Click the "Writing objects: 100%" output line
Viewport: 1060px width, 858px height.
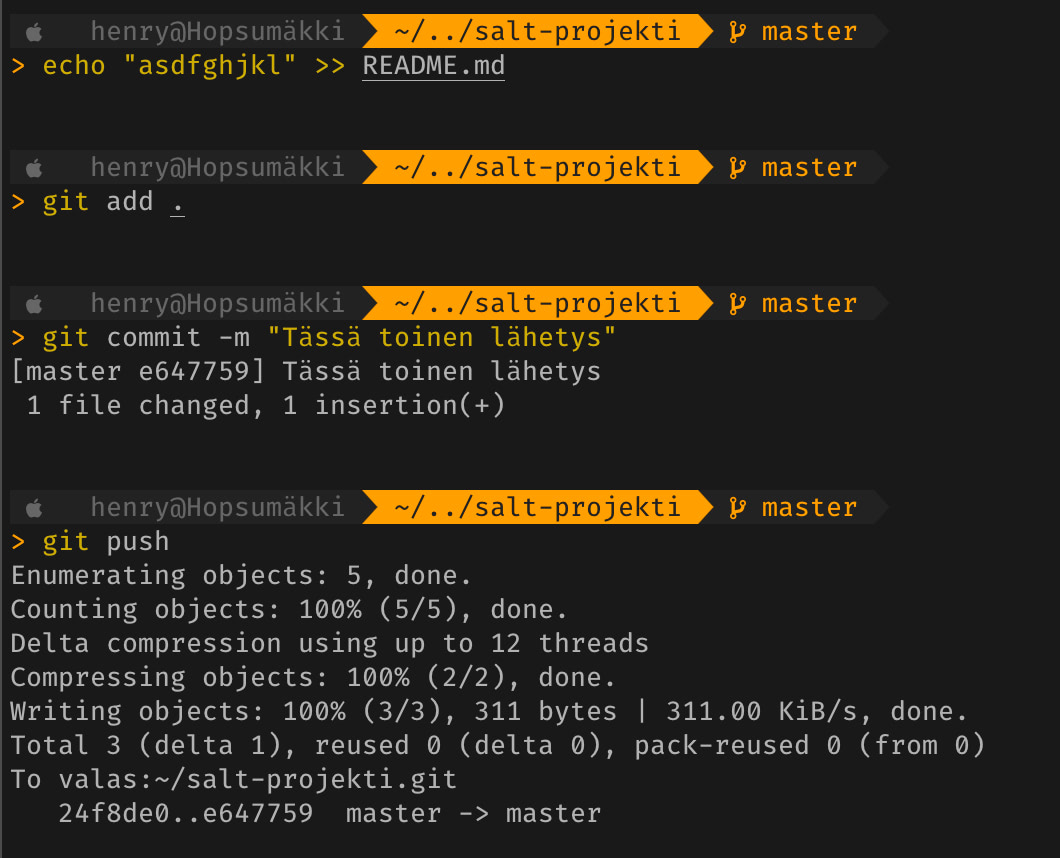coord(489,711)
